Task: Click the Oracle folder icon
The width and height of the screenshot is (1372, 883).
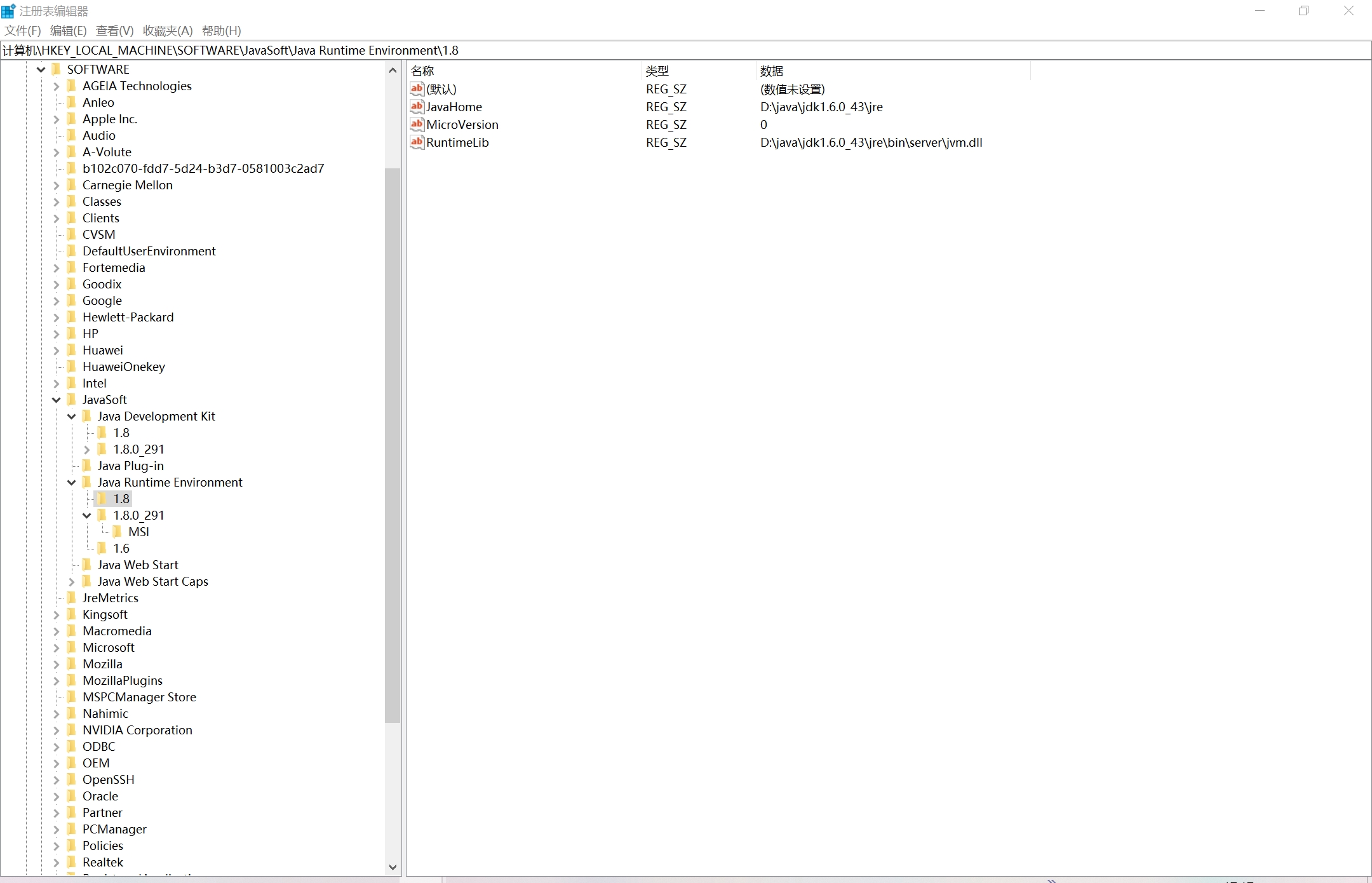Action: tap(72, 795)
